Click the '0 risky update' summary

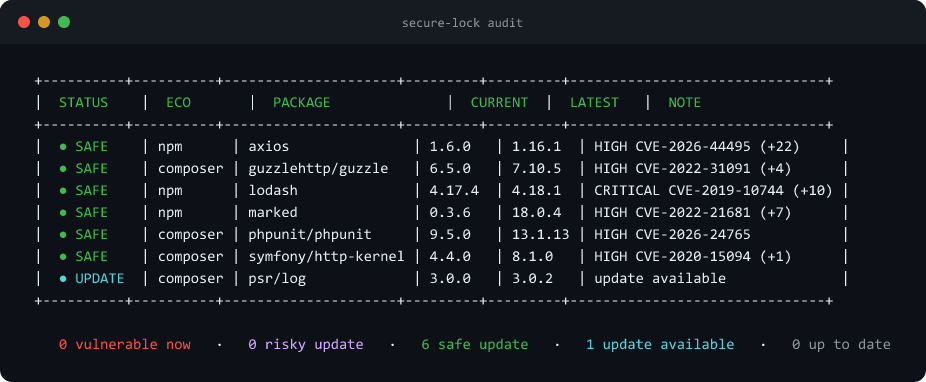point(306,345)
